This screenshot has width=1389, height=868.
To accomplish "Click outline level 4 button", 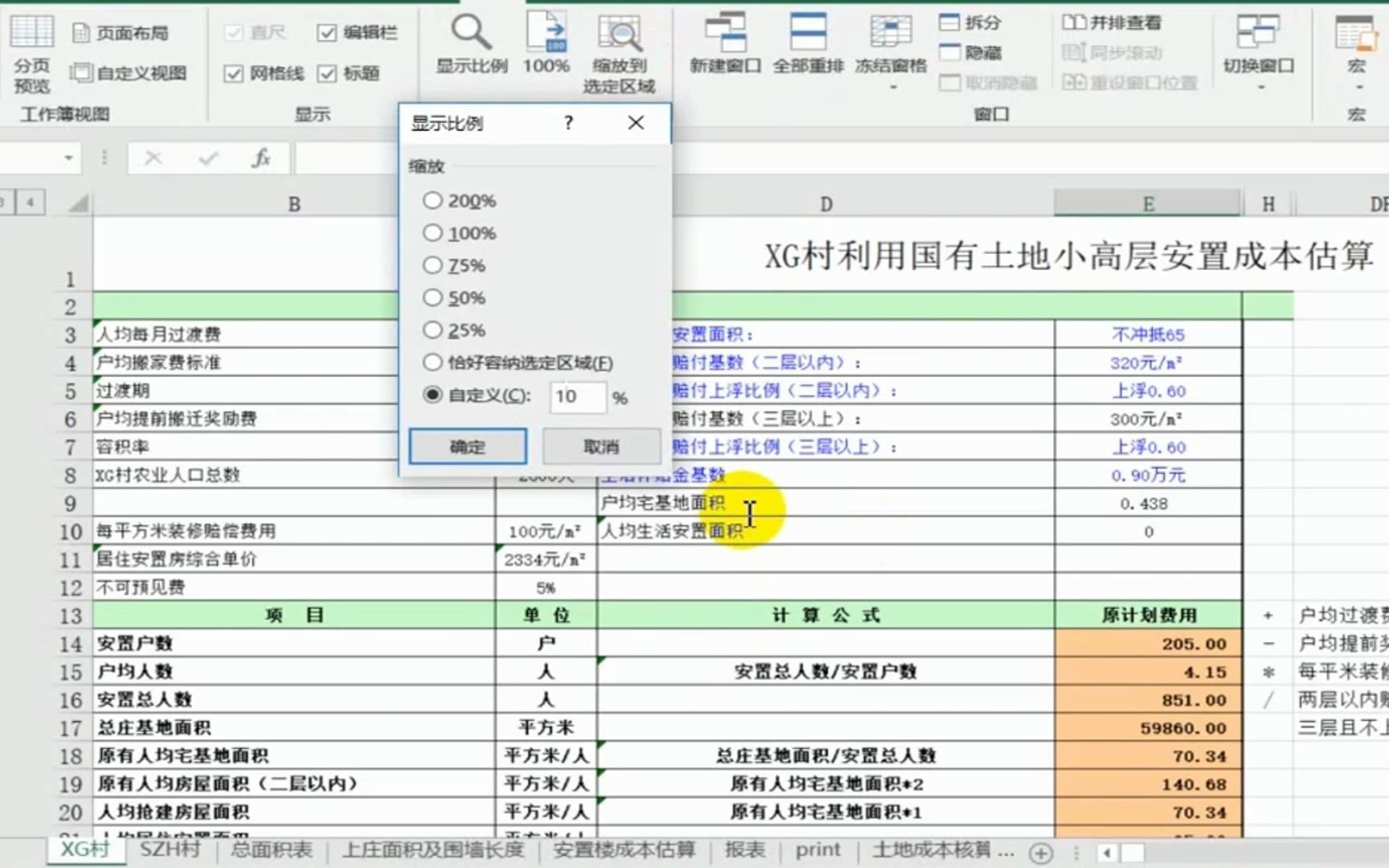I will [31, 202].
